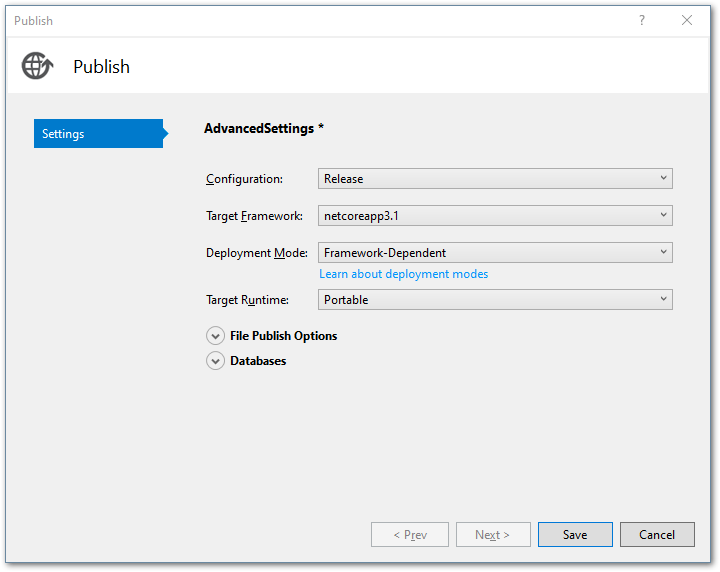This screenshot has height=572, width=720.
Task: Close the Publish dialog window
Action: coord(687,20)
